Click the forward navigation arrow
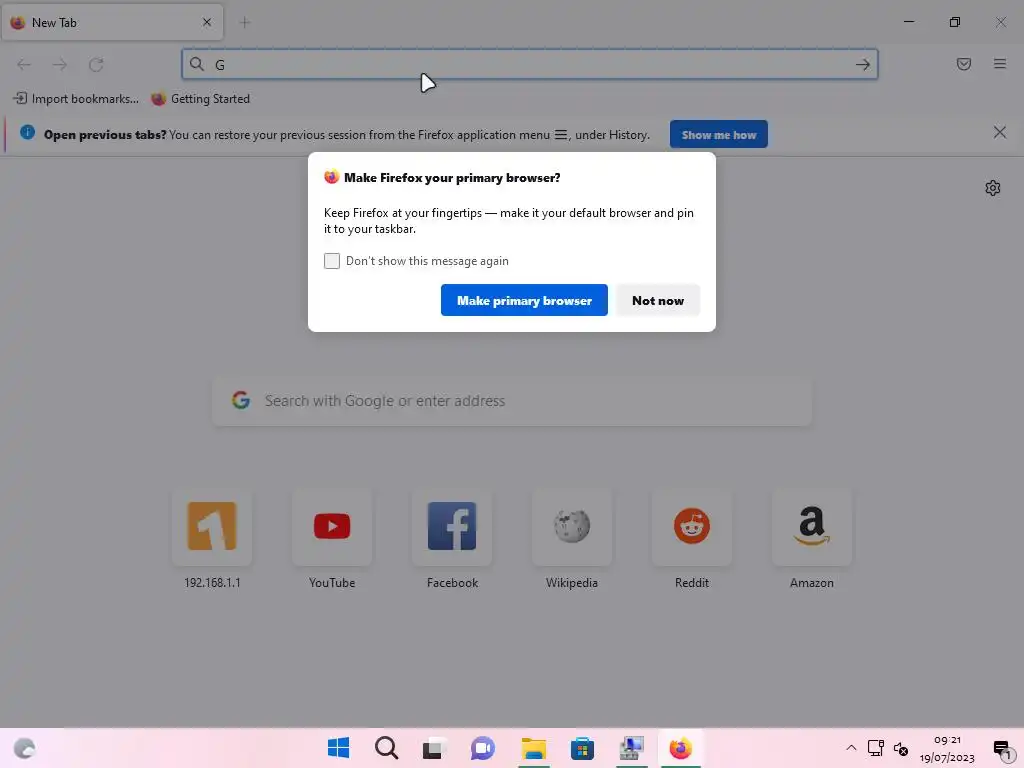The image size is (1024, 768). point(60,65)
